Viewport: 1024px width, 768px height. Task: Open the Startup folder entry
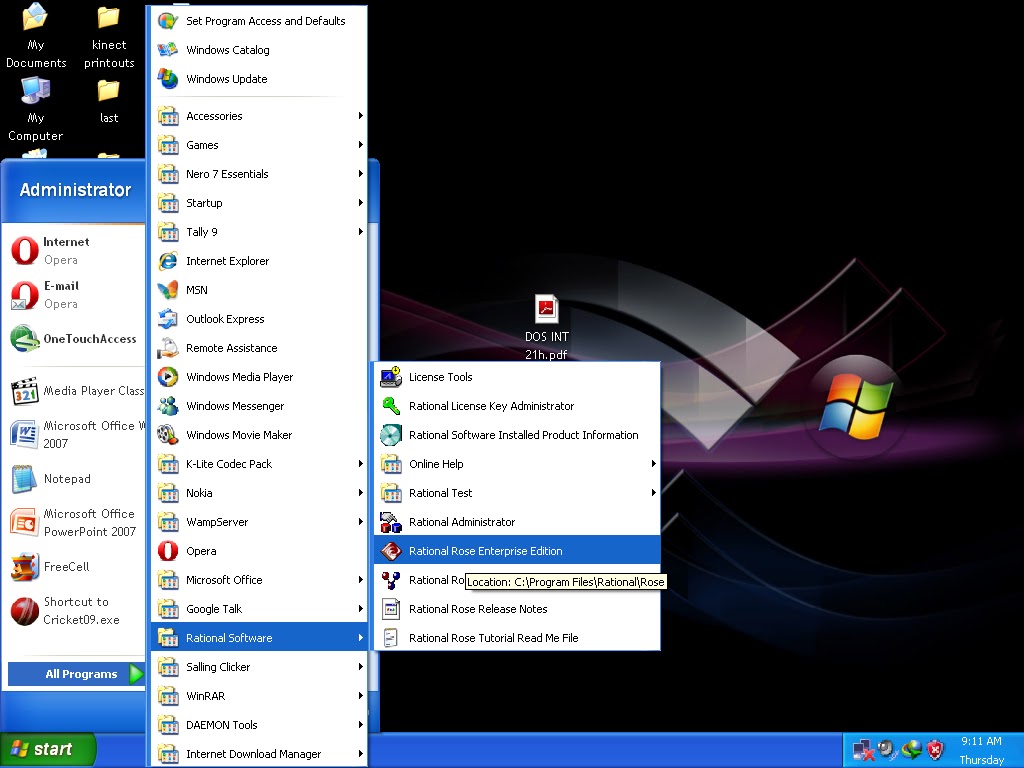(x=259, y=202)
